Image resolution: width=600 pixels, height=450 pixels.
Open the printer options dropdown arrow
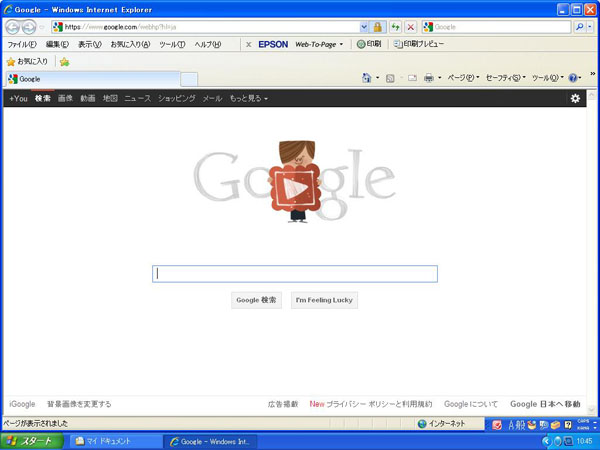pyautogui.click(x=439, y=78)
